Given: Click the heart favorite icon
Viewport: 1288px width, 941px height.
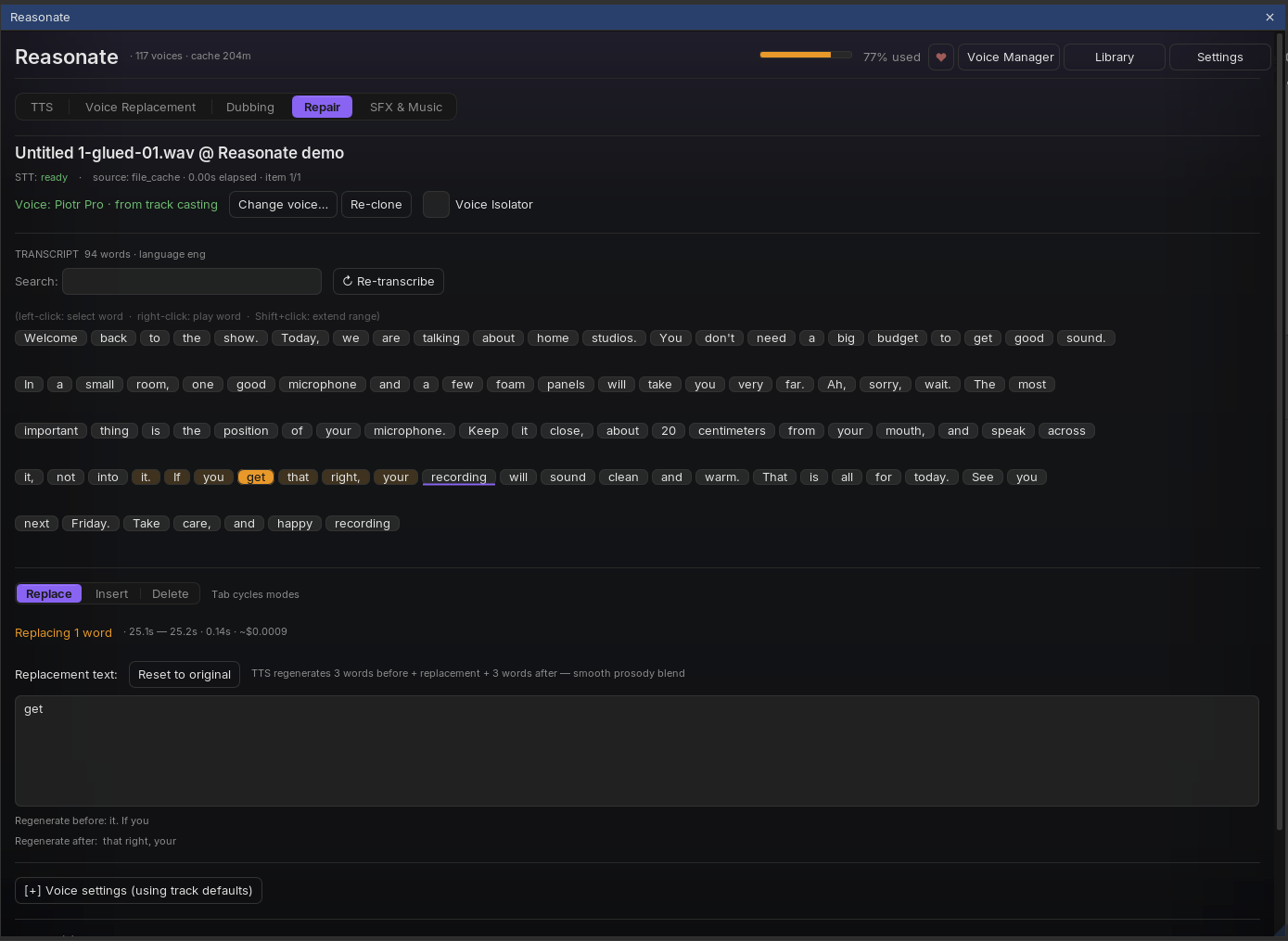Looking at the screenshot, I should pyautogui.click(x=941, y=57).
